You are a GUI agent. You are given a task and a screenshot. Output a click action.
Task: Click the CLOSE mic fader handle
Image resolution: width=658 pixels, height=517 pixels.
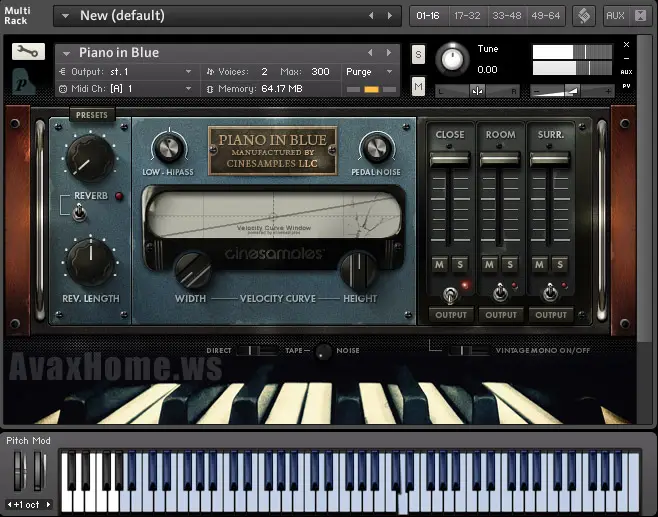coord(449,159)
